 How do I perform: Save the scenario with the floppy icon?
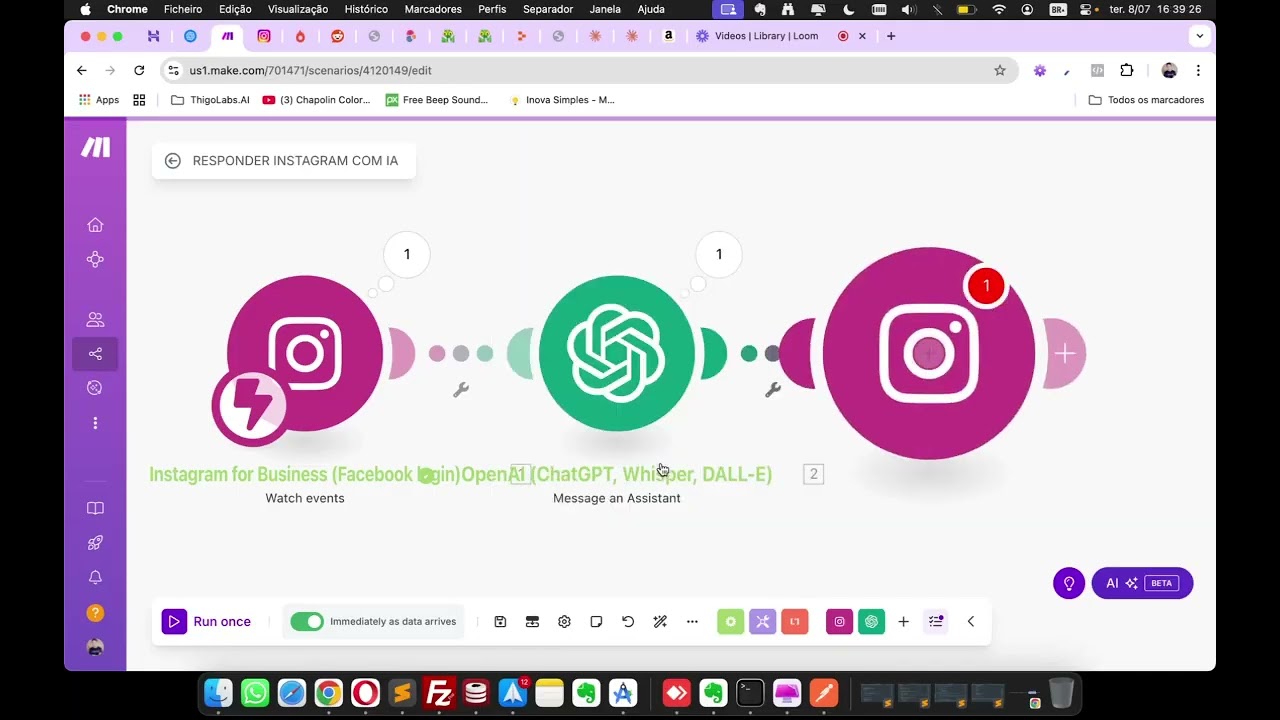[500, 621]
